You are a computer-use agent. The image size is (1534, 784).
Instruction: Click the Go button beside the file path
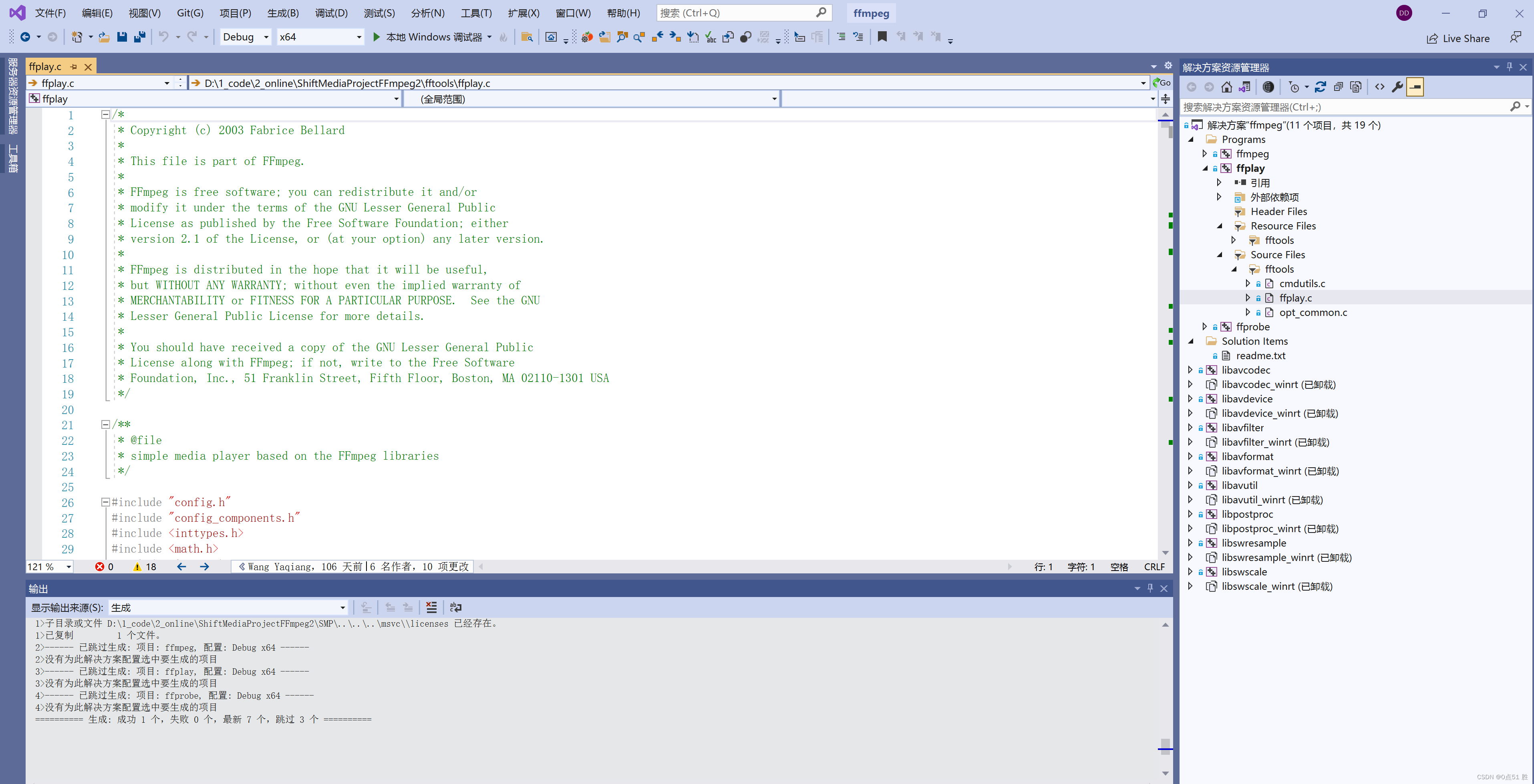[x=1161, y=83]
